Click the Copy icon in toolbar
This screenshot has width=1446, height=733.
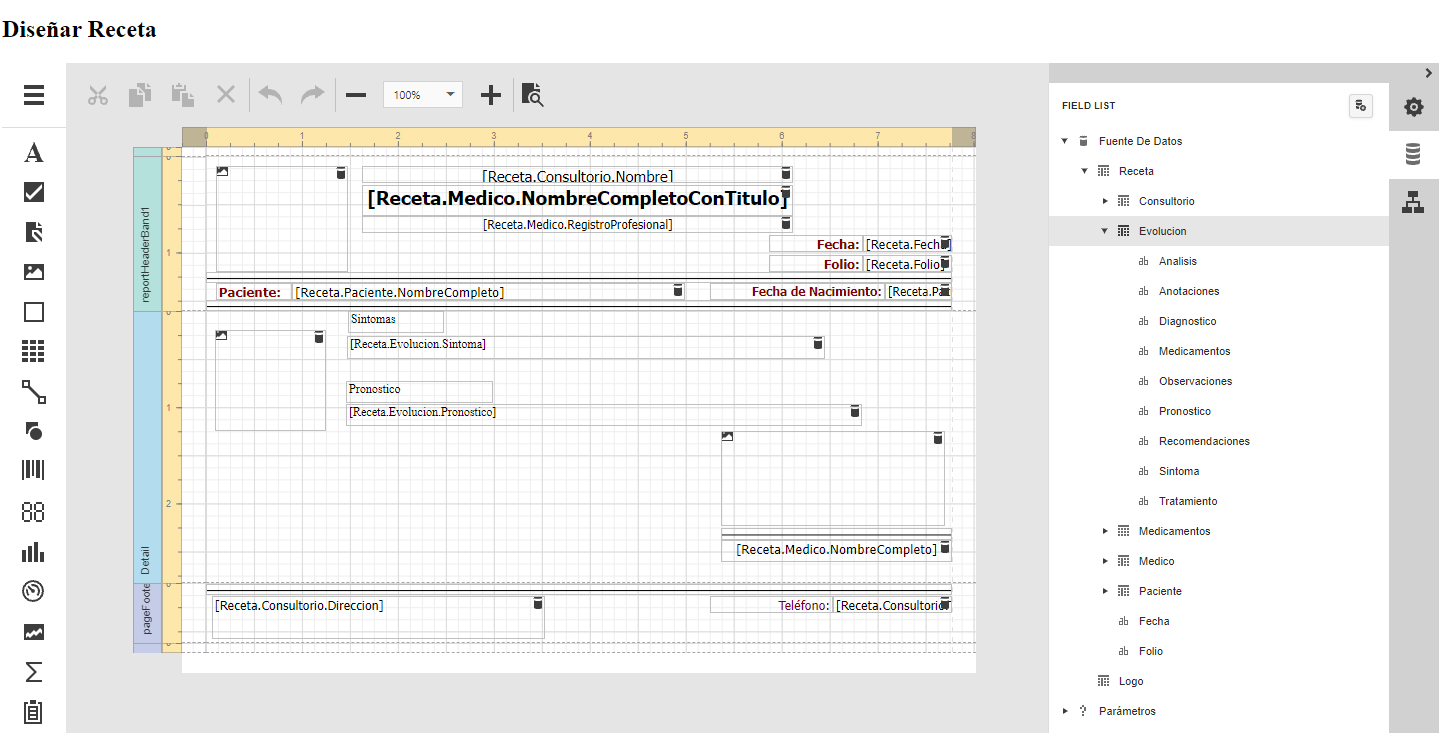[x=140, y=95]
